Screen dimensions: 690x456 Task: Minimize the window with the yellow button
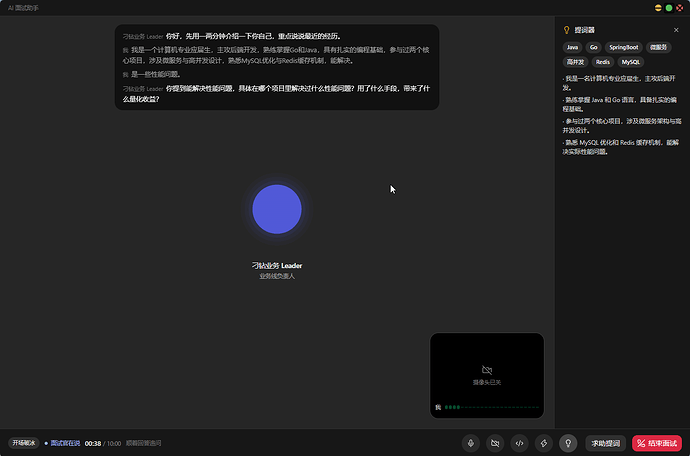658,8
